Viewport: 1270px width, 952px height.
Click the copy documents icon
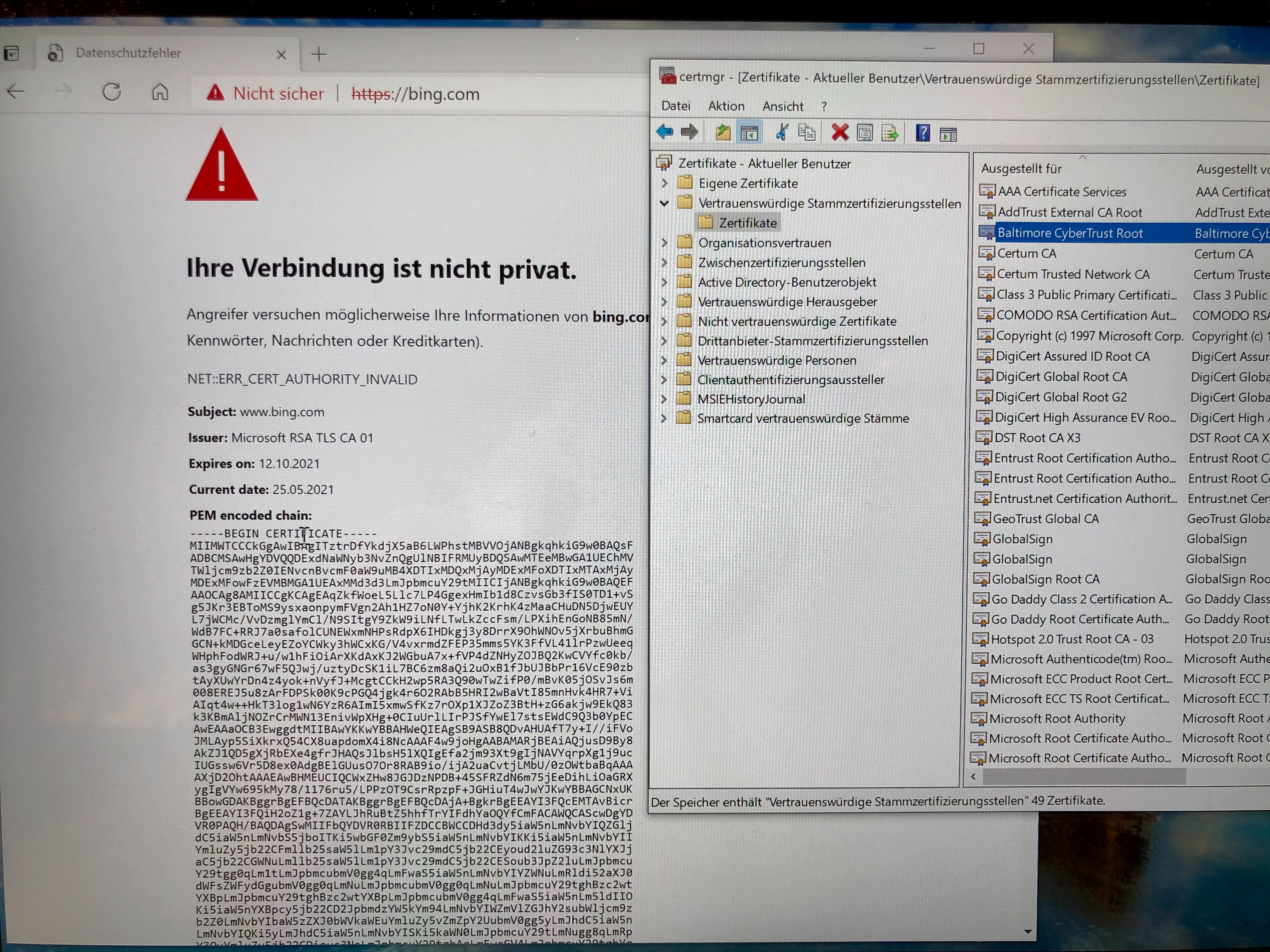pos(807,133)
